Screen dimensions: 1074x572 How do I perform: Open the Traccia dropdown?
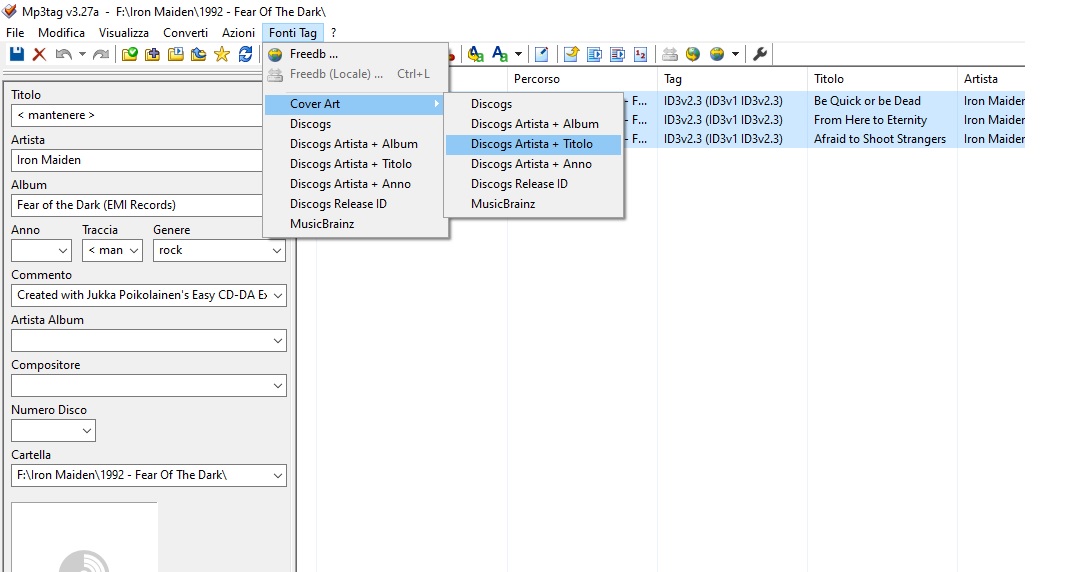point(134,251)
